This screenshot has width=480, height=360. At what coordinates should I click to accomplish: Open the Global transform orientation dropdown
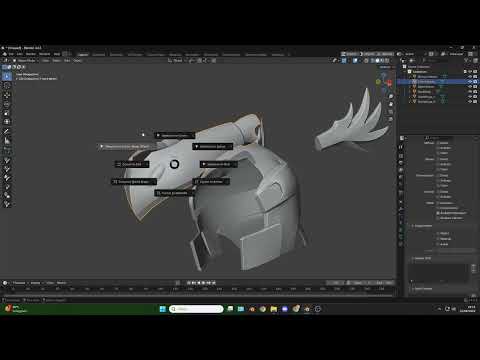pyautogui.click(x=176, y=61)
